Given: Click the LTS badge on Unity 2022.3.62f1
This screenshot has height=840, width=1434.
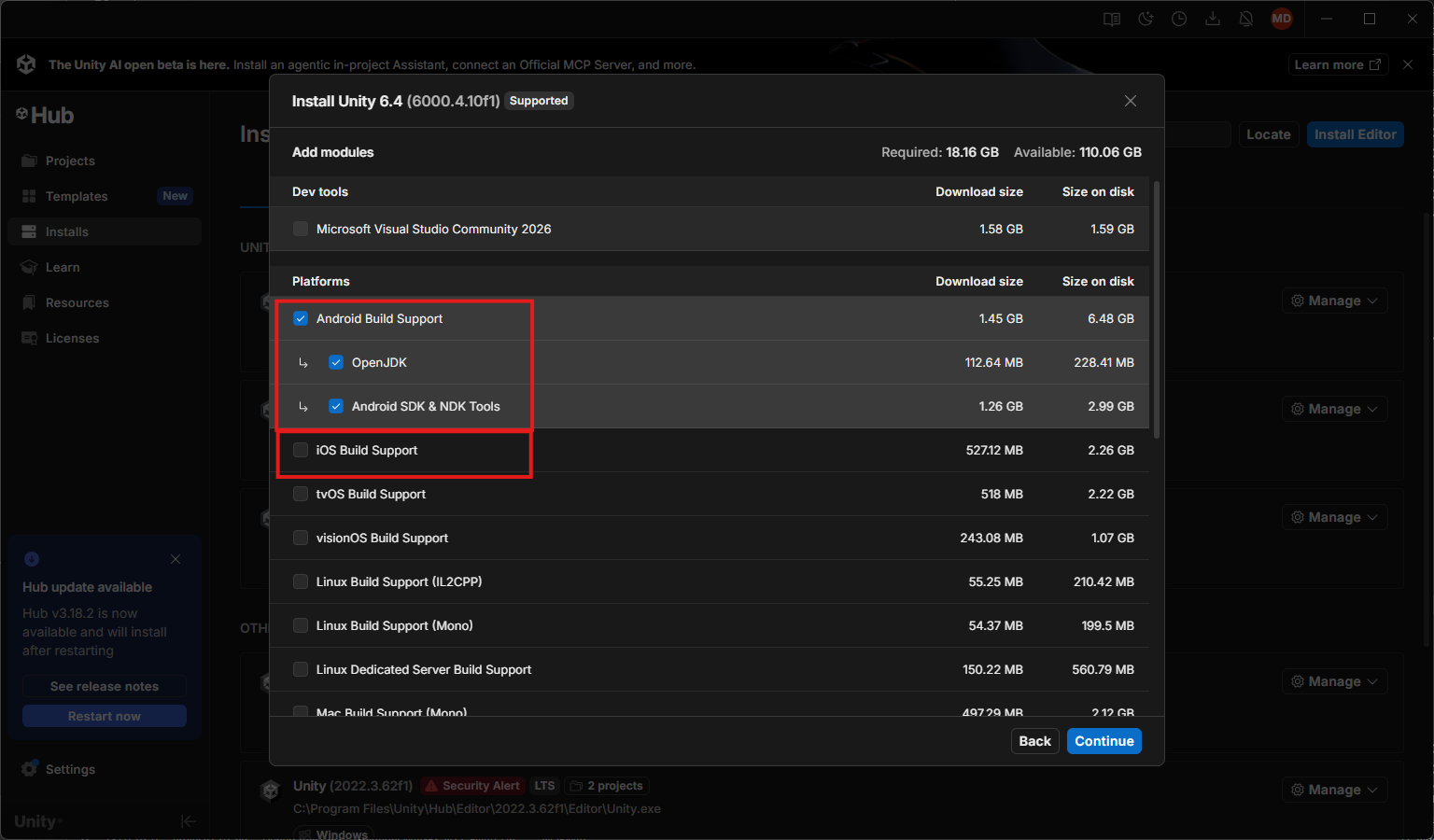Looking at the screenshot, I should click(544, 786).
